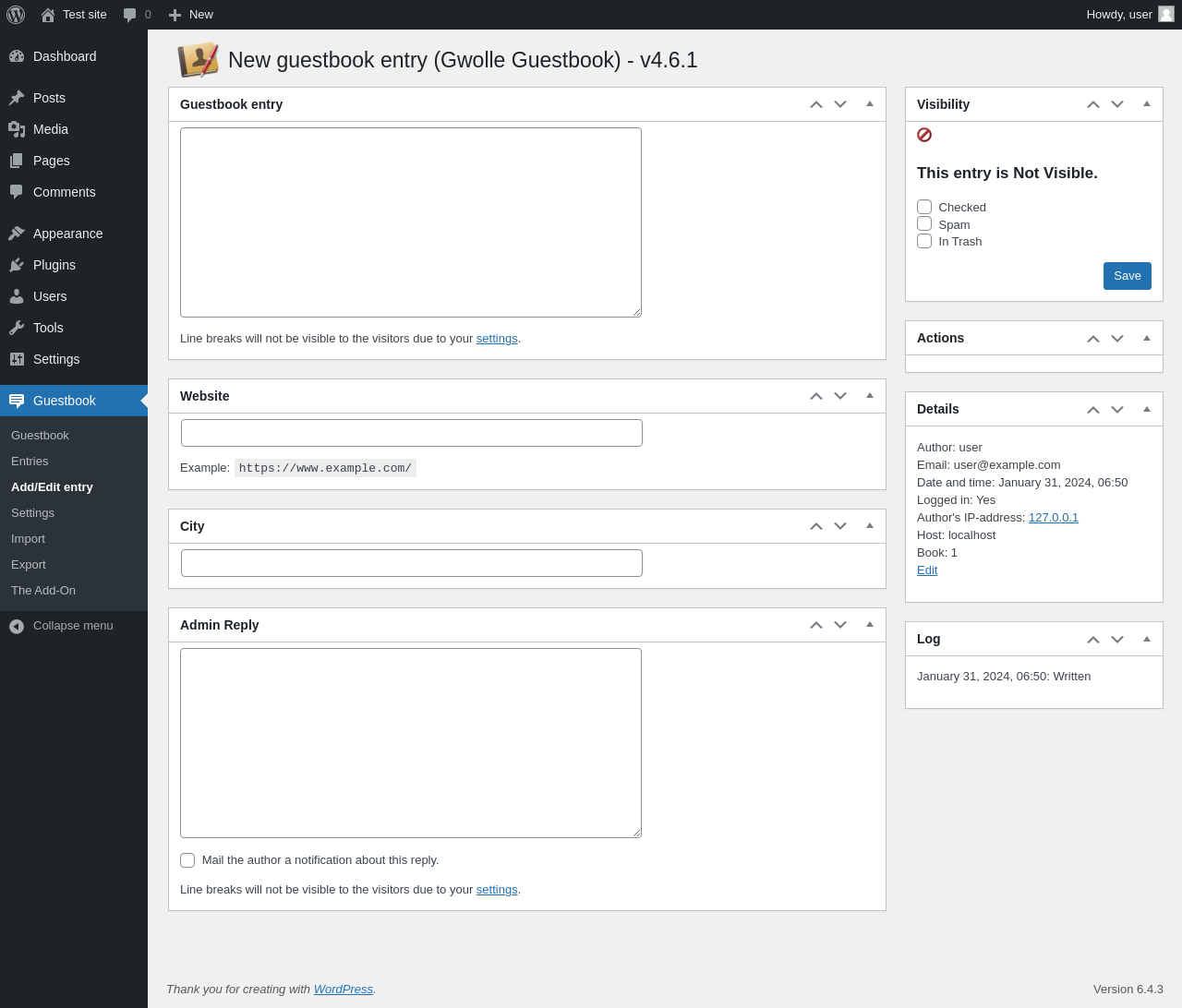Mark the entry as Spam
This screenshot has height=1008, width=1182.
(x=924, y=223)
